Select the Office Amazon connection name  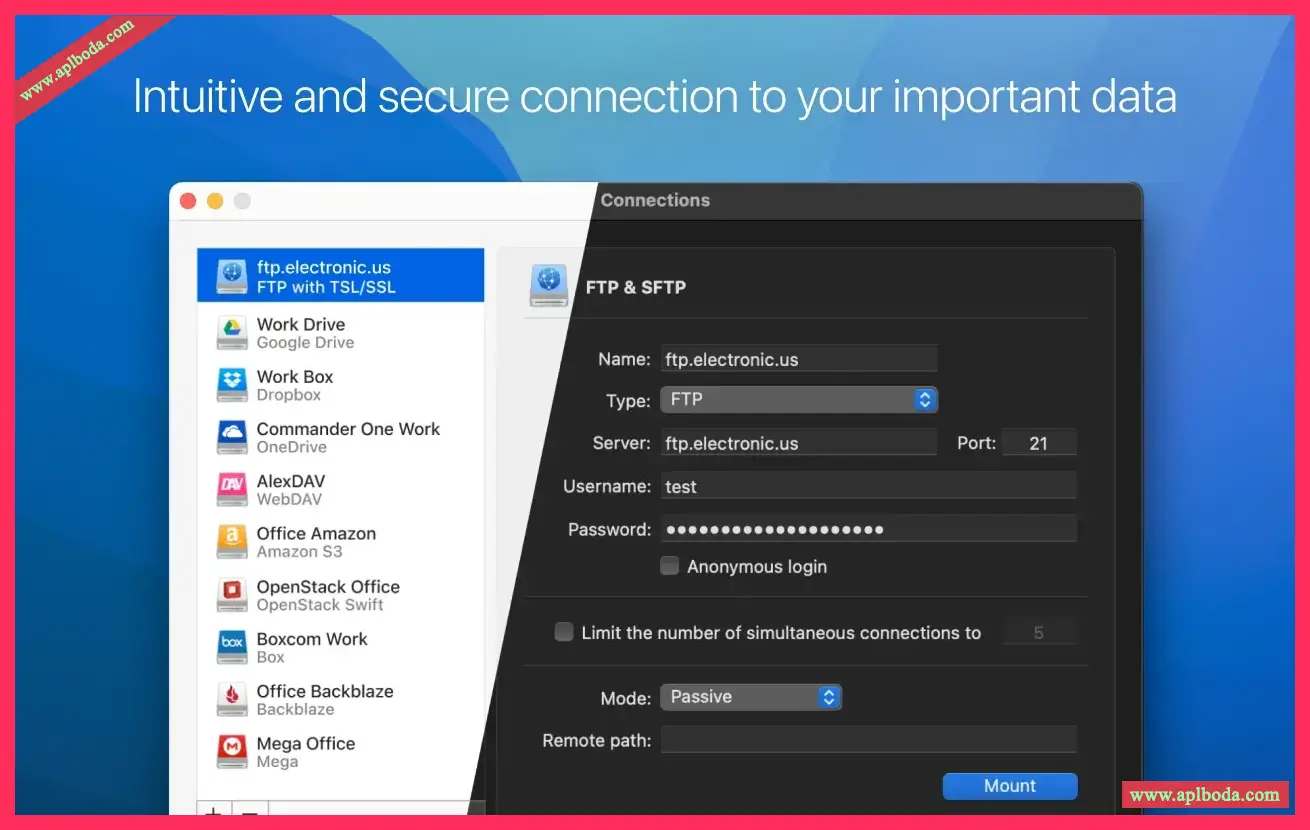pos(316,533)
